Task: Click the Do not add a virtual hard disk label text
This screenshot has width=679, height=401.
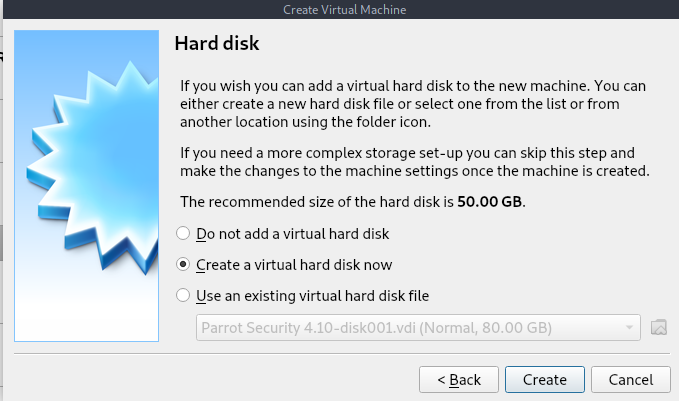Action: pos(293,234)
